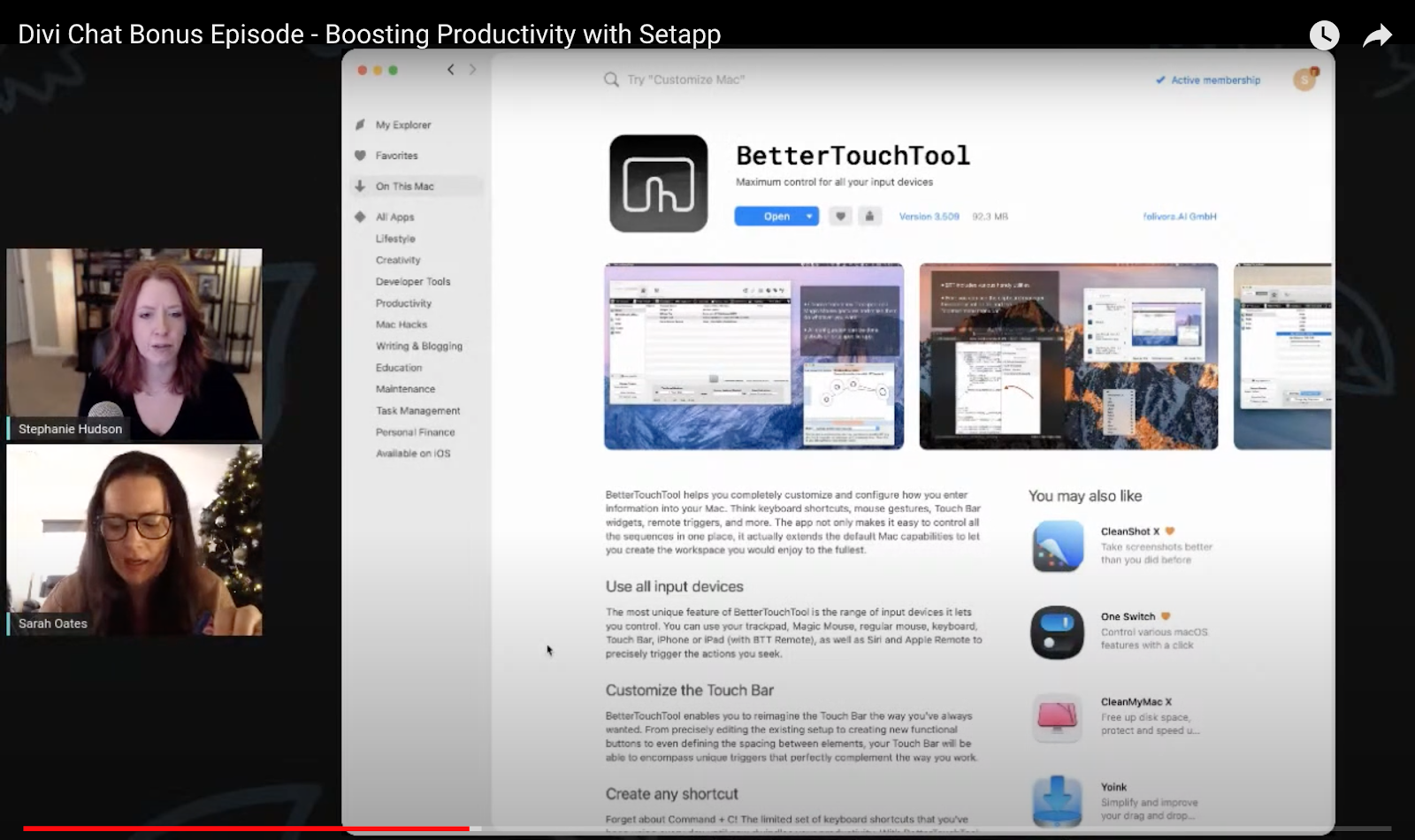Open the Writing & Blogging category
The image size is (1415, 840).
[419, 347]
